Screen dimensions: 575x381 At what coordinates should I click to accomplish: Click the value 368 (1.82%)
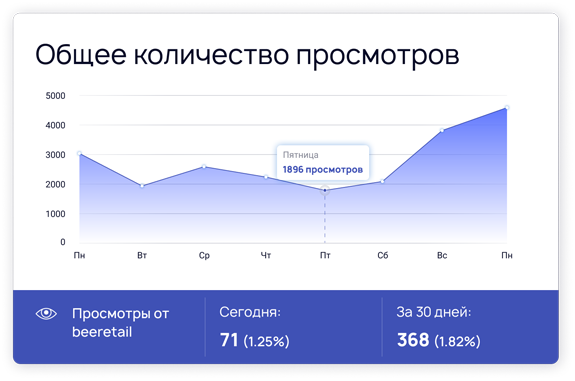[x=439, y=340]
